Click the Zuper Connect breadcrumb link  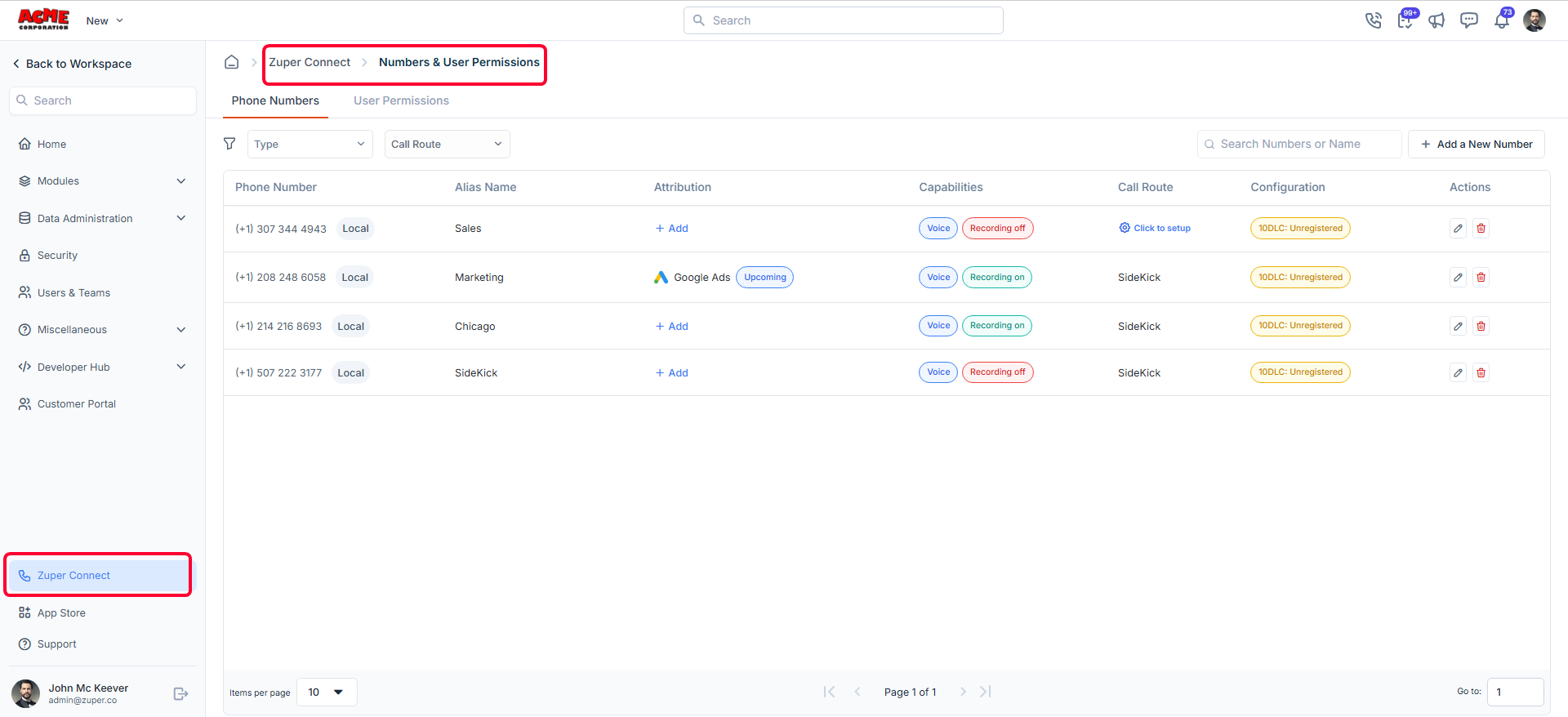(310, 62)
